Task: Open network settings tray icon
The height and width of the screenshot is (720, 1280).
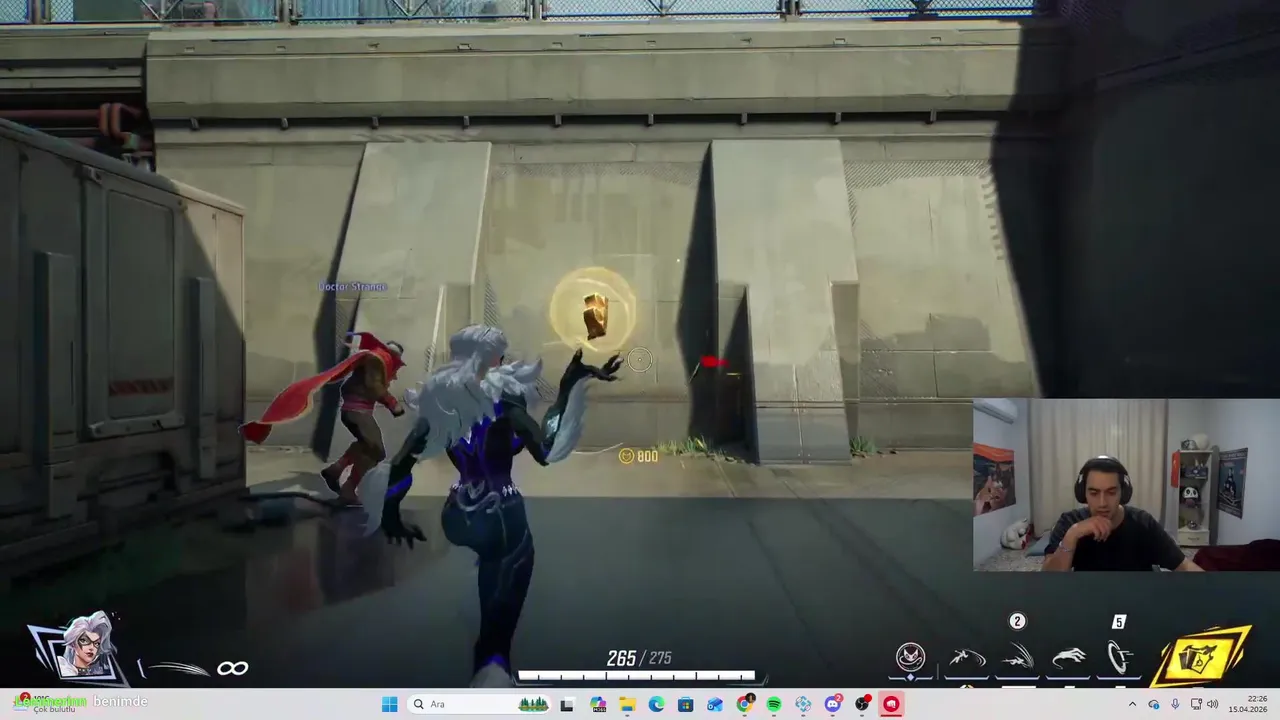Action: (x=1196, y=704)
